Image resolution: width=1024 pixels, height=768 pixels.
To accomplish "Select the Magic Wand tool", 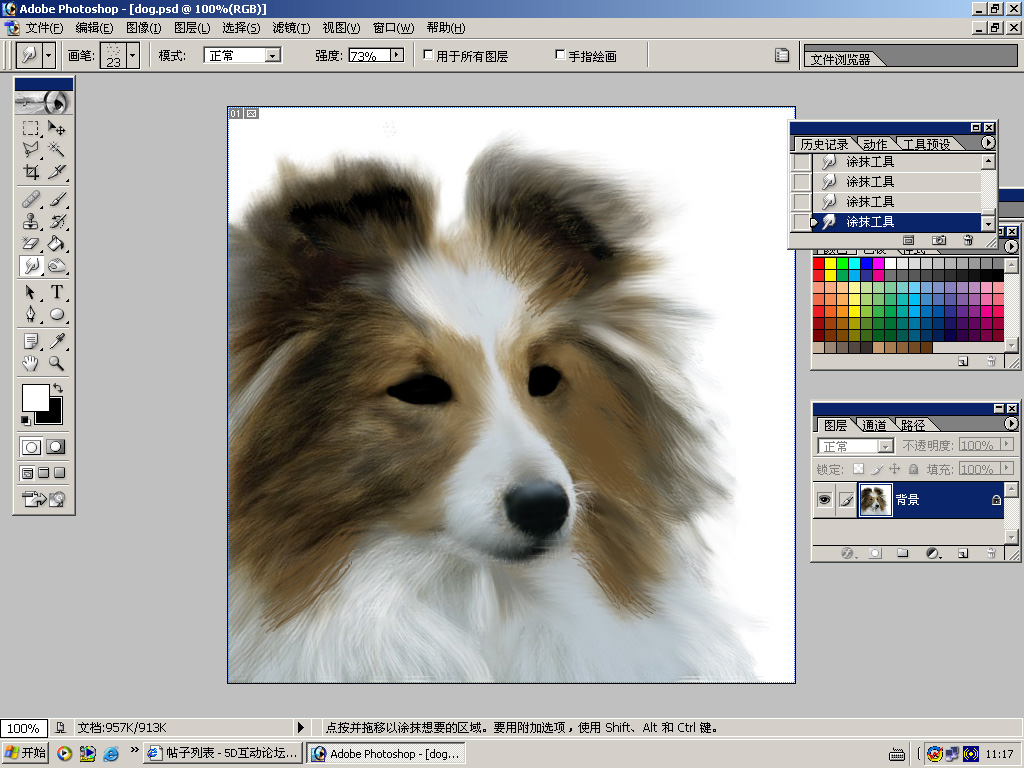I will coord(57,150).
